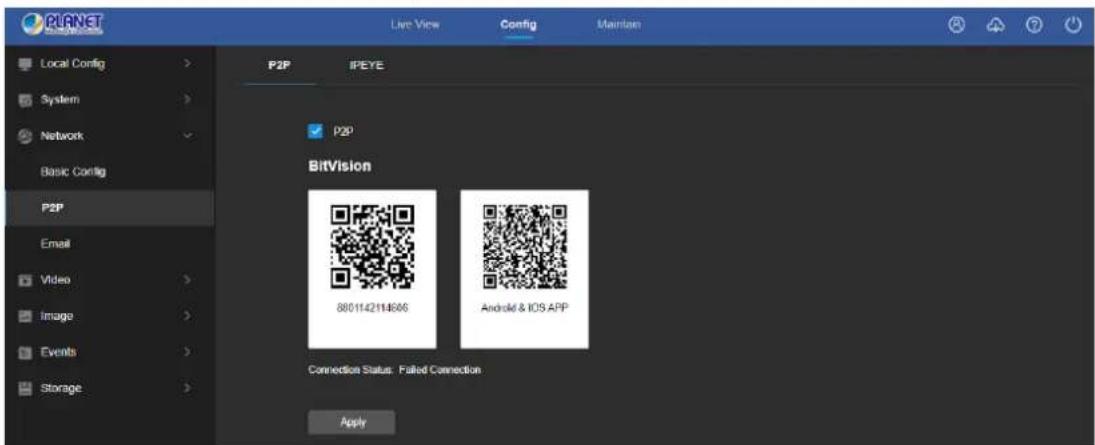The height and width of the screenshot is (445, 1095).
Task: Open Storage menu label
Action: (x=61, y=388)
